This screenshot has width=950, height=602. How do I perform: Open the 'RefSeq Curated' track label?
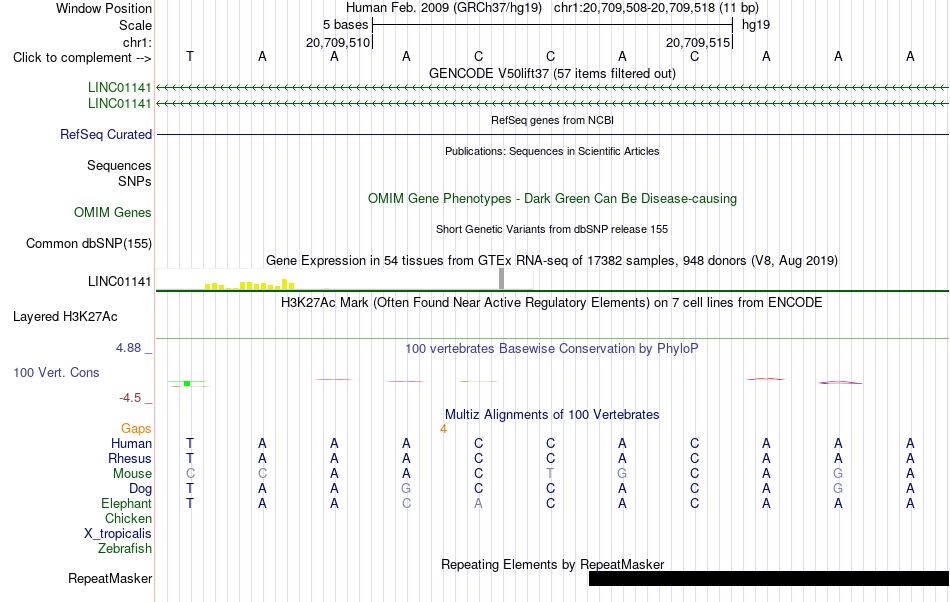point(106,134)
